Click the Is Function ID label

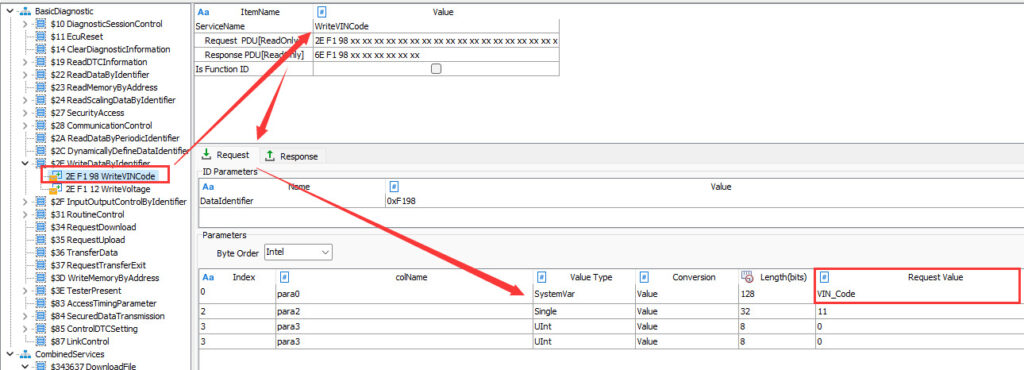coord(222,69)
